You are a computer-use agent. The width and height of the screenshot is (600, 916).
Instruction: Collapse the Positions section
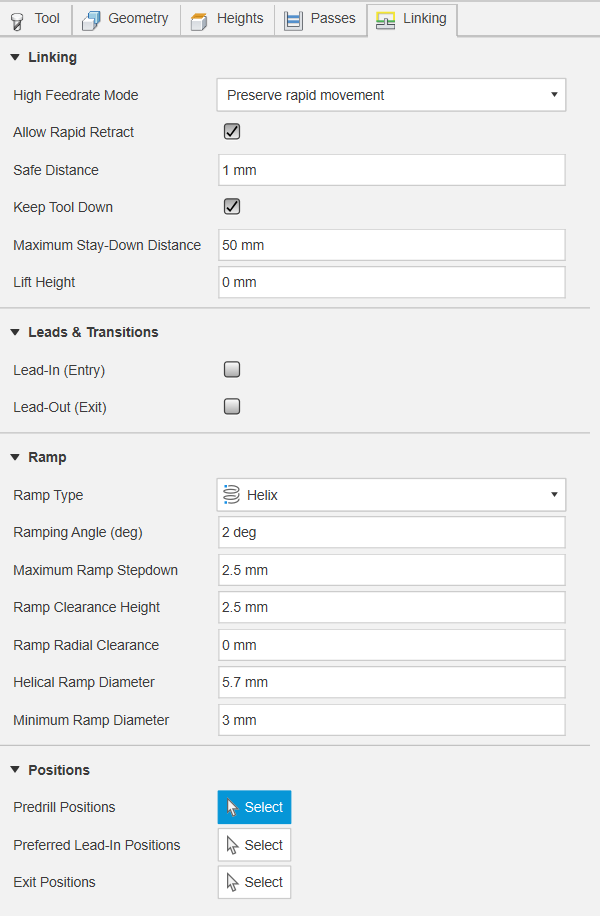point(15,770)
